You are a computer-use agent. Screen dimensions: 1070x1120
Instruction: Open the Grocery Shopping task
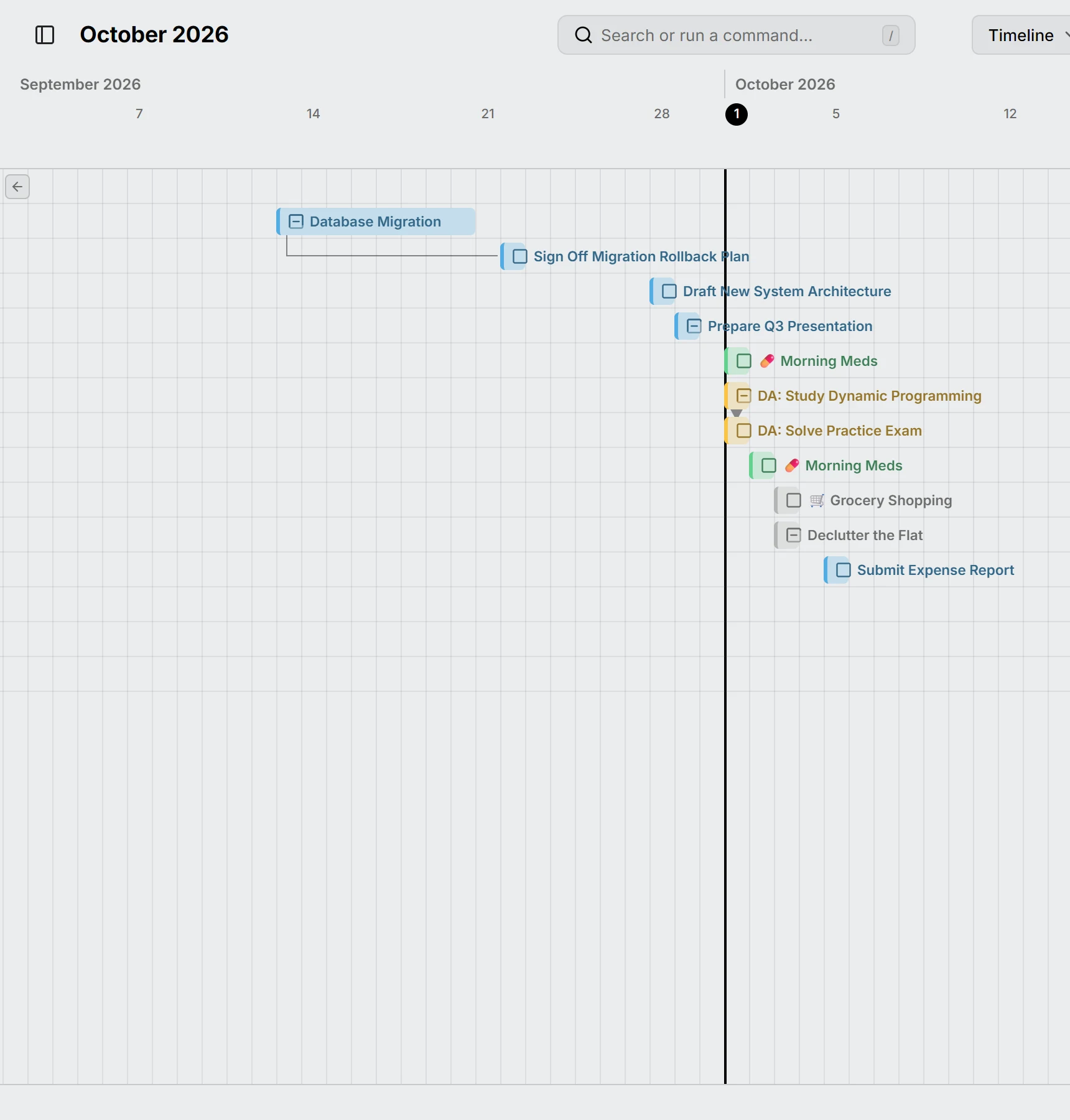click(891, 500)
